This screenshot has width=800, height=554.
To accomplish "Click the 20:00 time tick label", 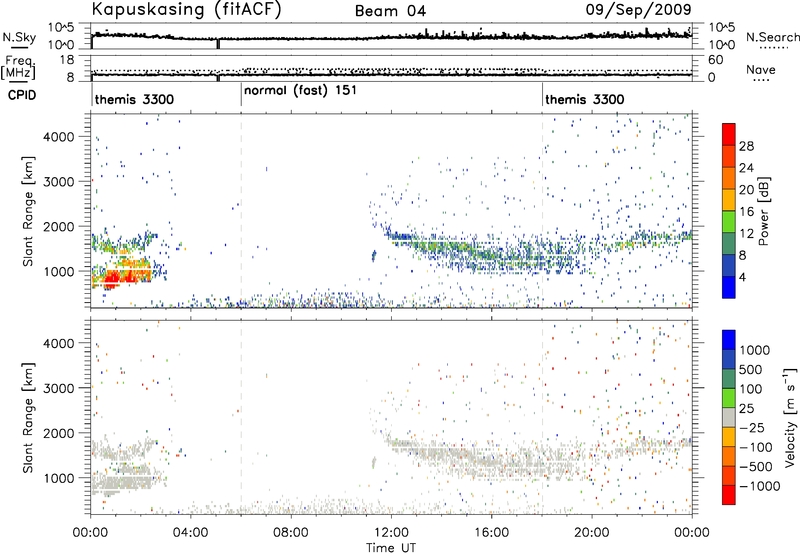I will (592, 533).
